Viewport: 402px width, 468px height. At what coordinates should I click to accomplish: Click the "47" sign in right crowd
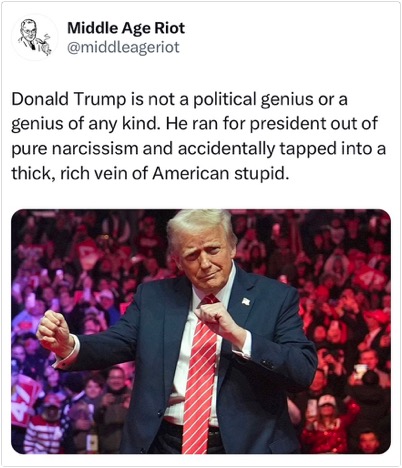pos(370,278)
